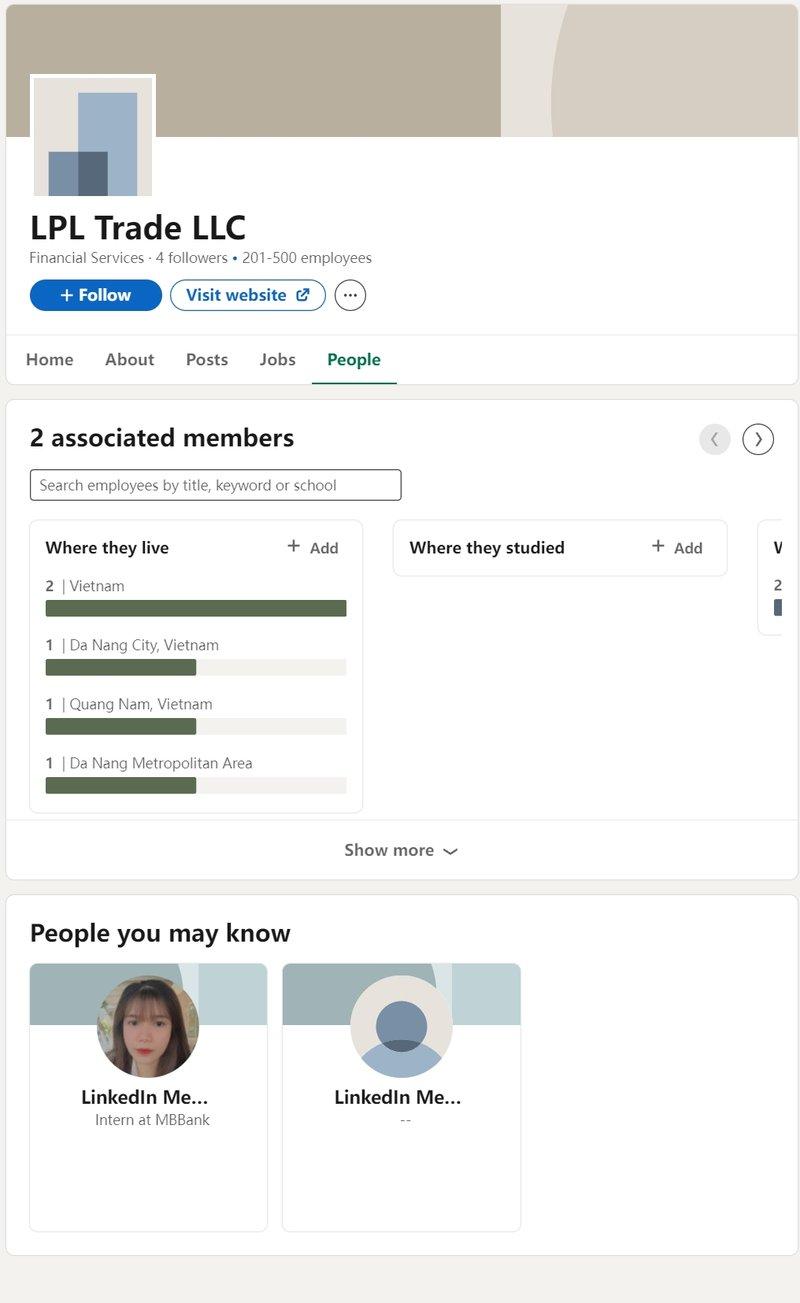Screen dimensions: 800x1303
Task: Click the 2 associated members heading
Action: click(x=162, y=438)
